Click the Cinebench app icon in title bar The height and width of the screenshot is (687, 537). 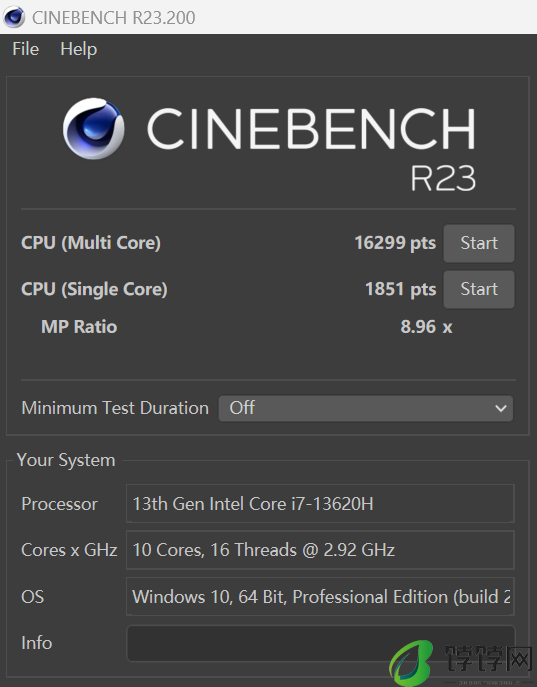coord(14,17)
